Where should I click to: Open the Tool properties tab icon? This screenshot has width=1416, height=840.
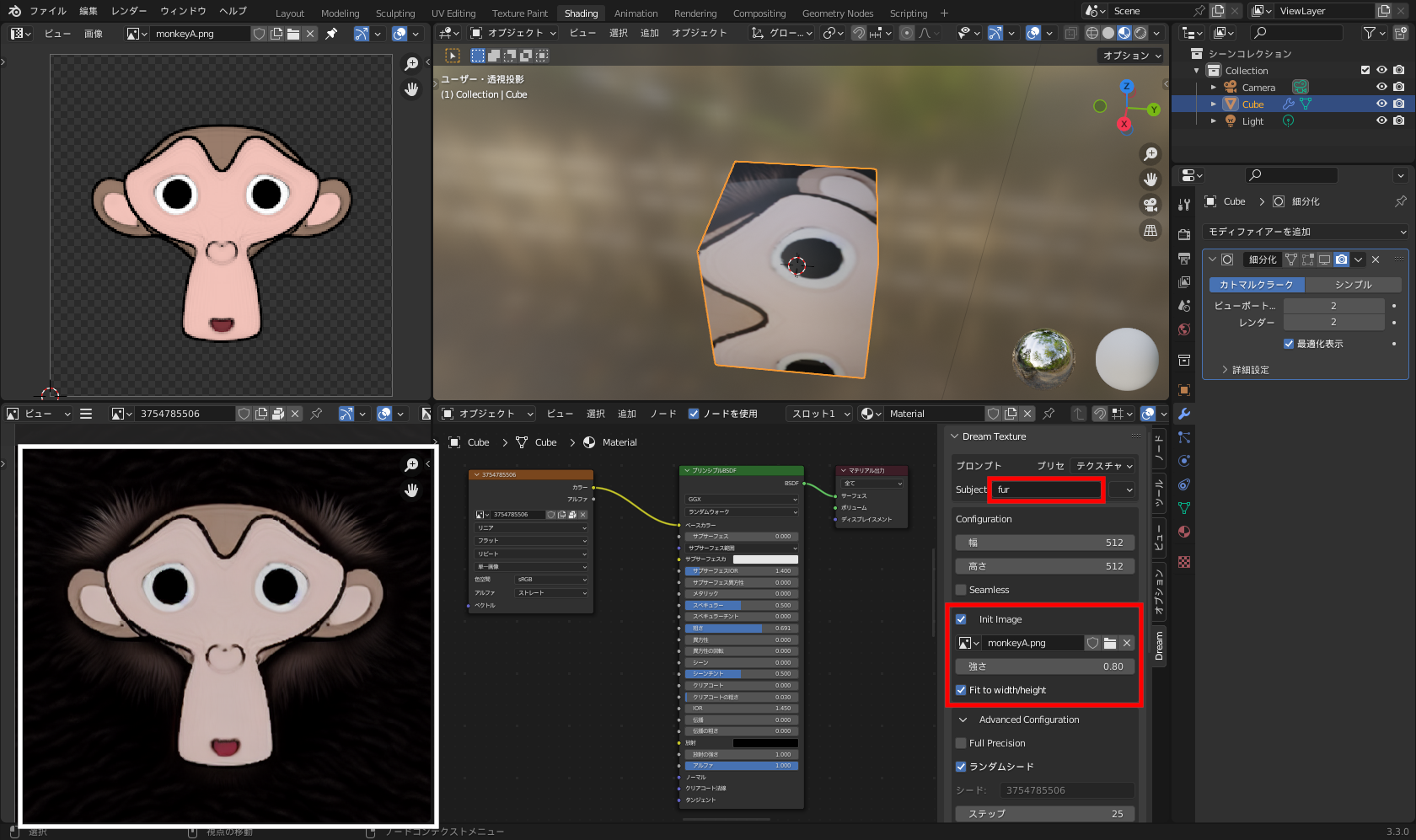(1184, 205)
